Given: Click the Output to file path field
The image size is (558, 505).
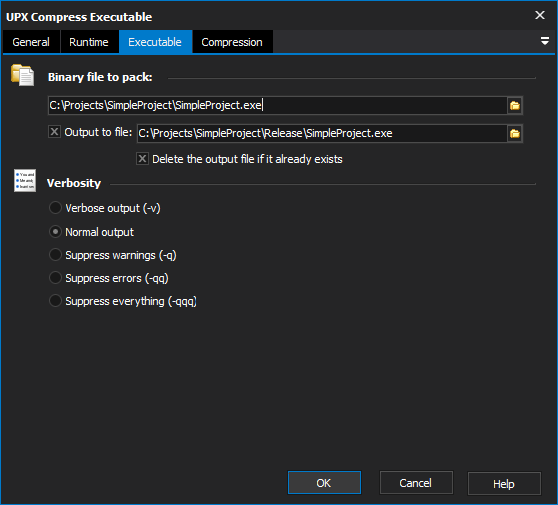Looking at the screenshot, I should [x=322, y=133].
